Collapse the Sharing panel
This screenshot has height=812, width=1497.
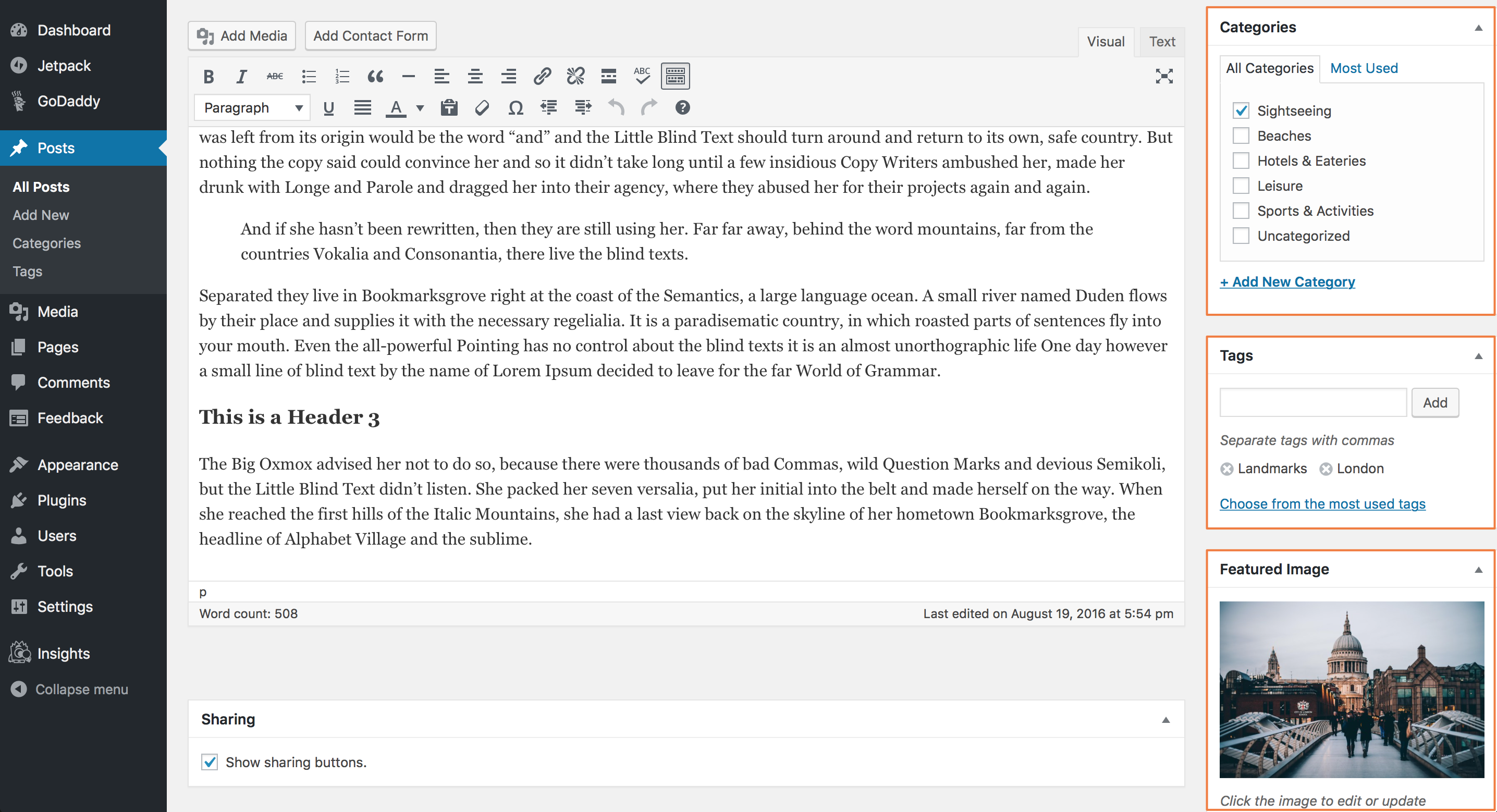1165,720
